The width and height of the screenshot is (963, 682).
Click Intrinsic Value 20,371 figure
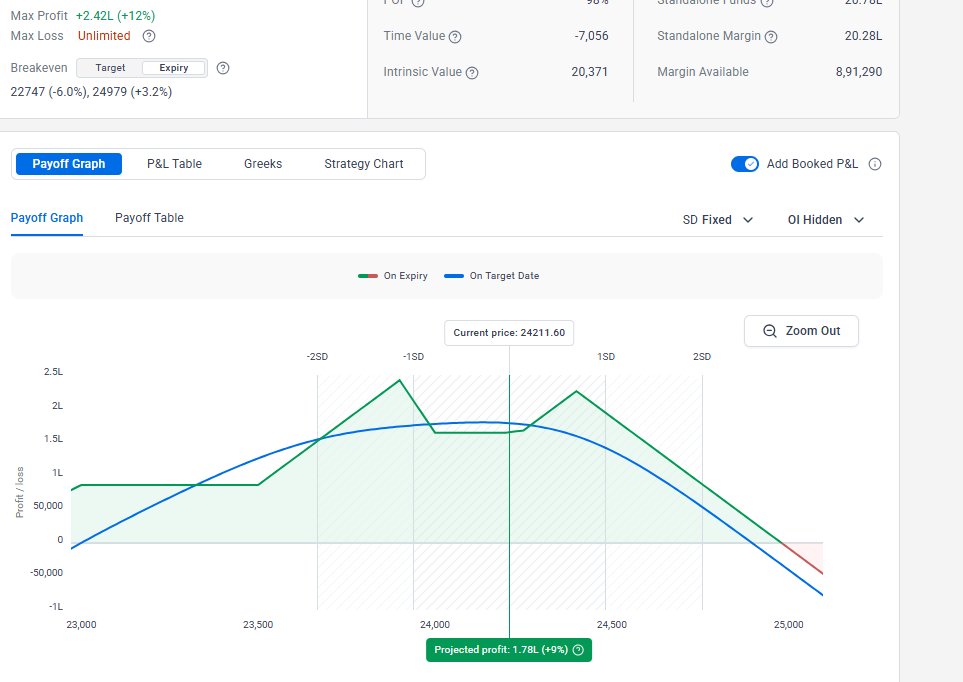[590, 73]
